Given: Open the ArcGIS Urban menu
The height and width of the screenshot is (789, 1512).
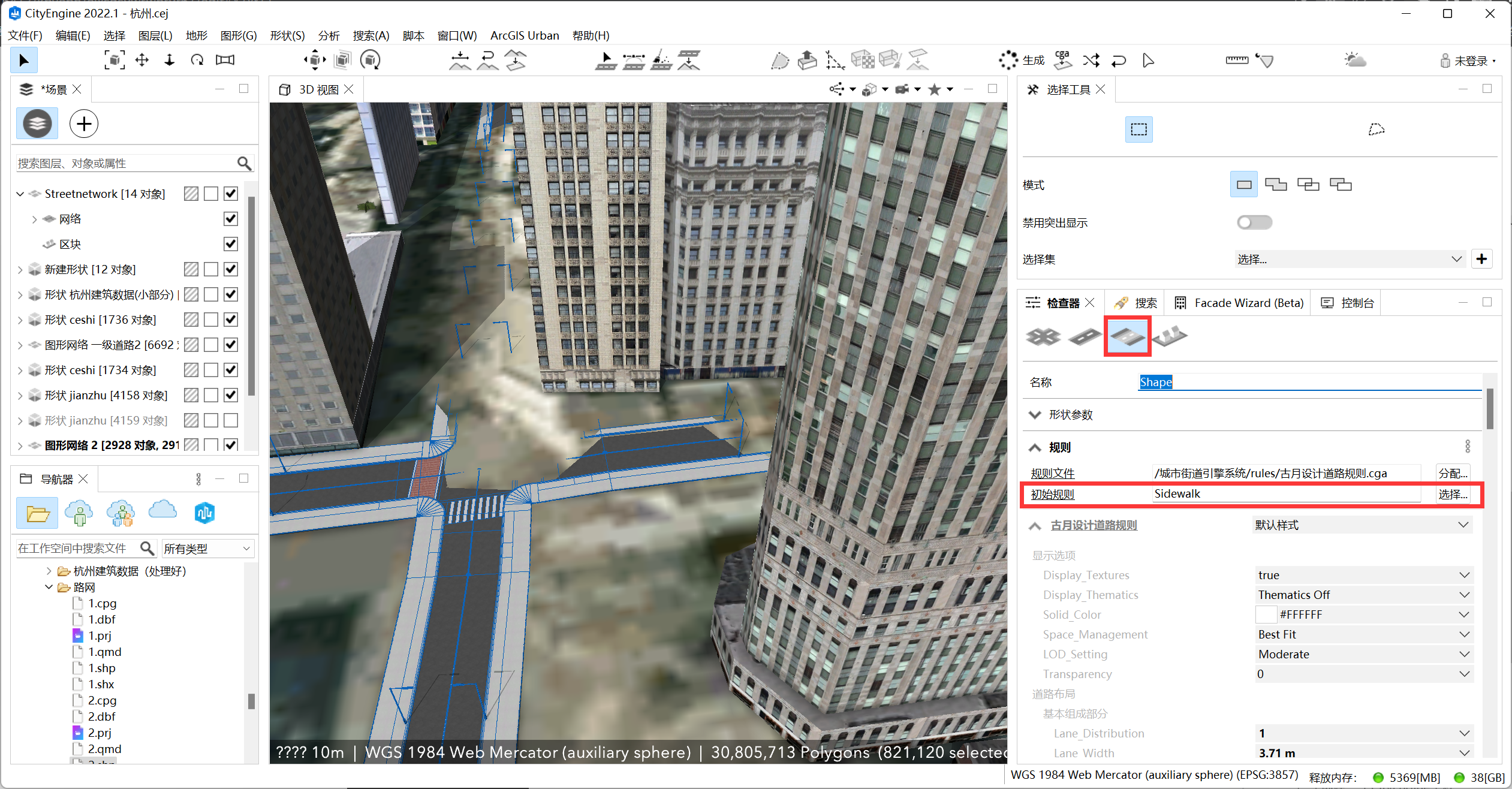Looking at the screenshot, I should (524, 35).
